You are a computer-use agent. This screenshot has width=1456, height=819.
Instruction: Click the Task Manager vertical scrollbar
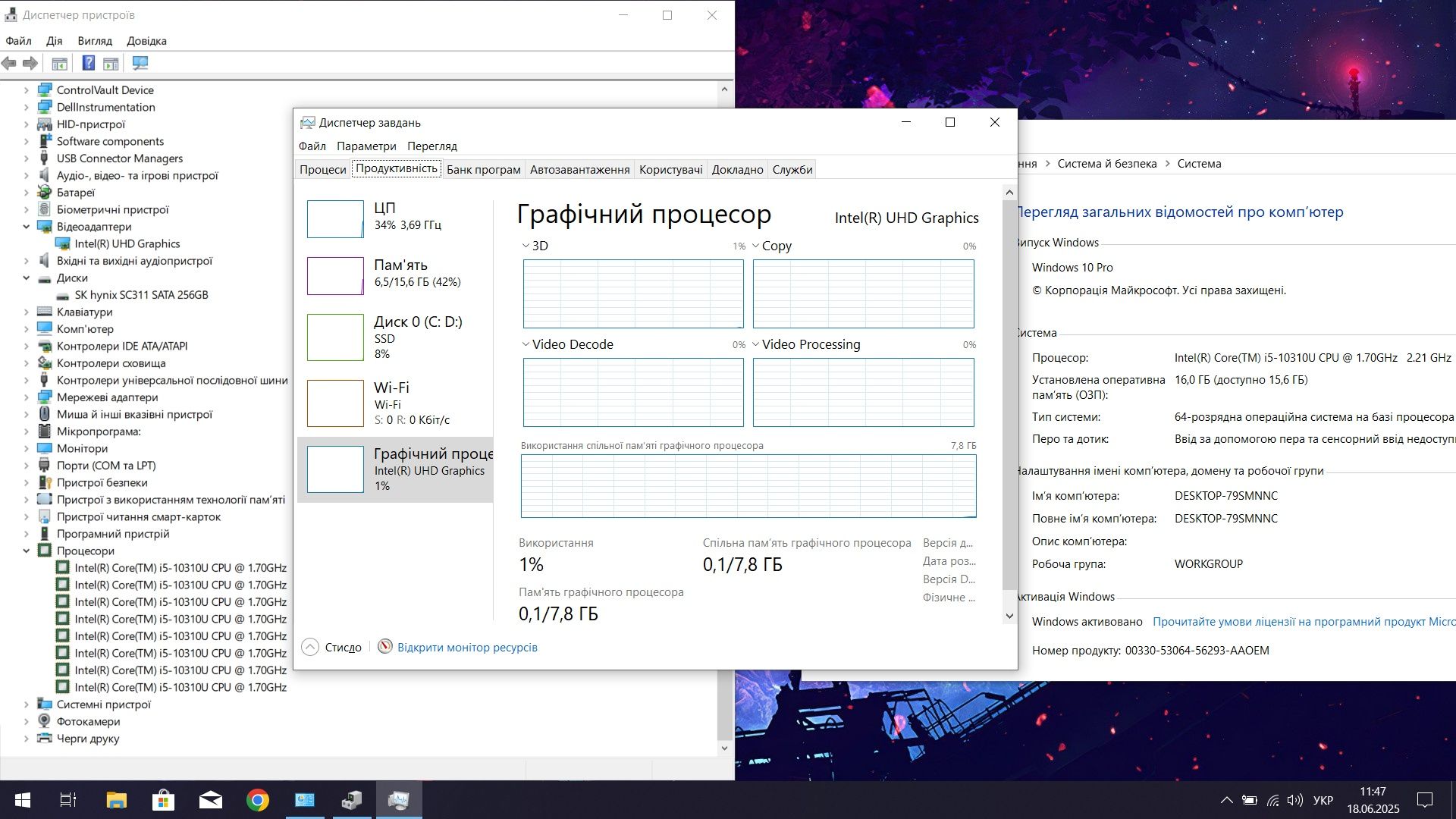[1009, 394]
